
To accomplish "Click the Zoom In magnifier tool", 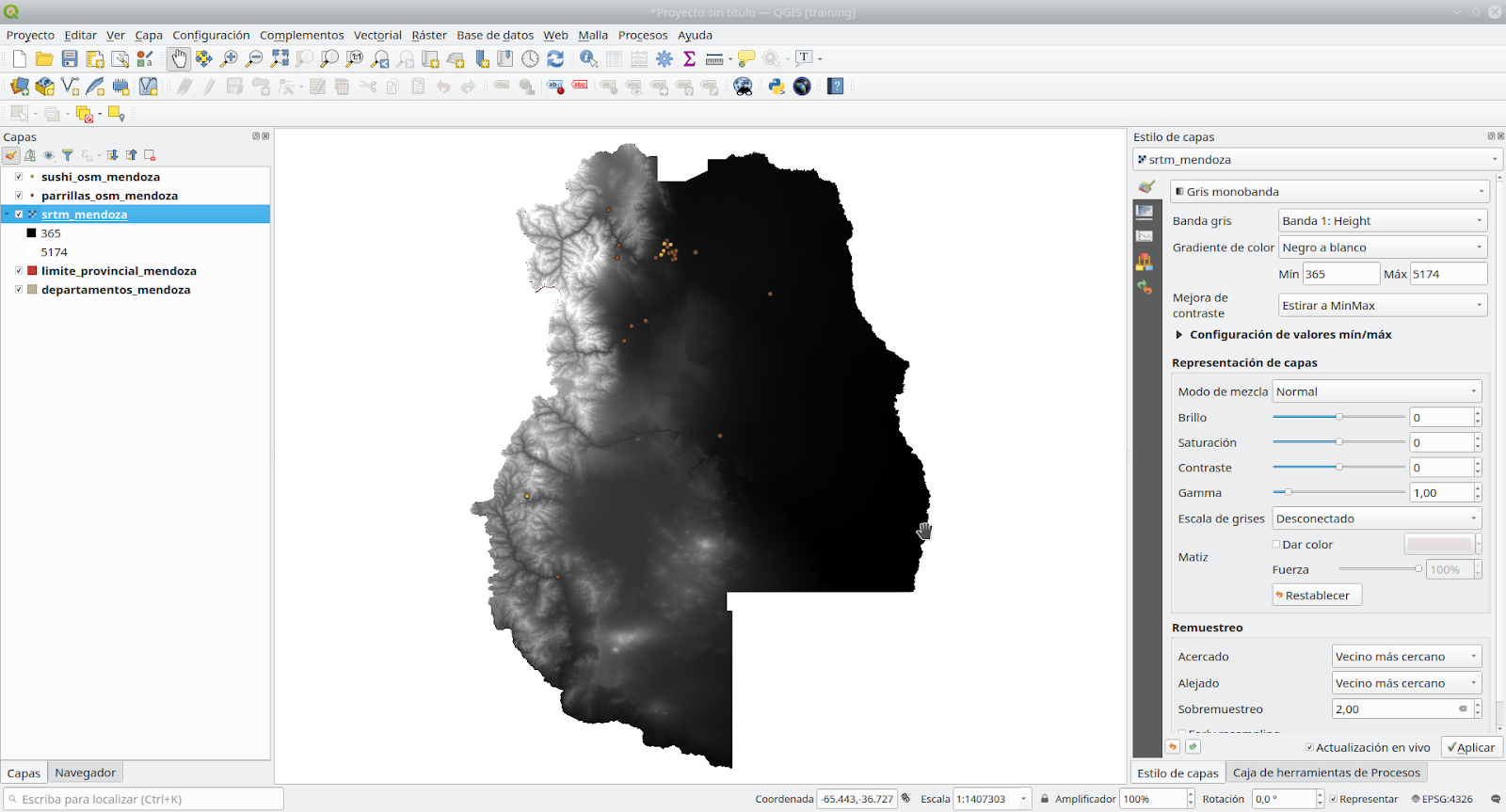I will (229, 58).
